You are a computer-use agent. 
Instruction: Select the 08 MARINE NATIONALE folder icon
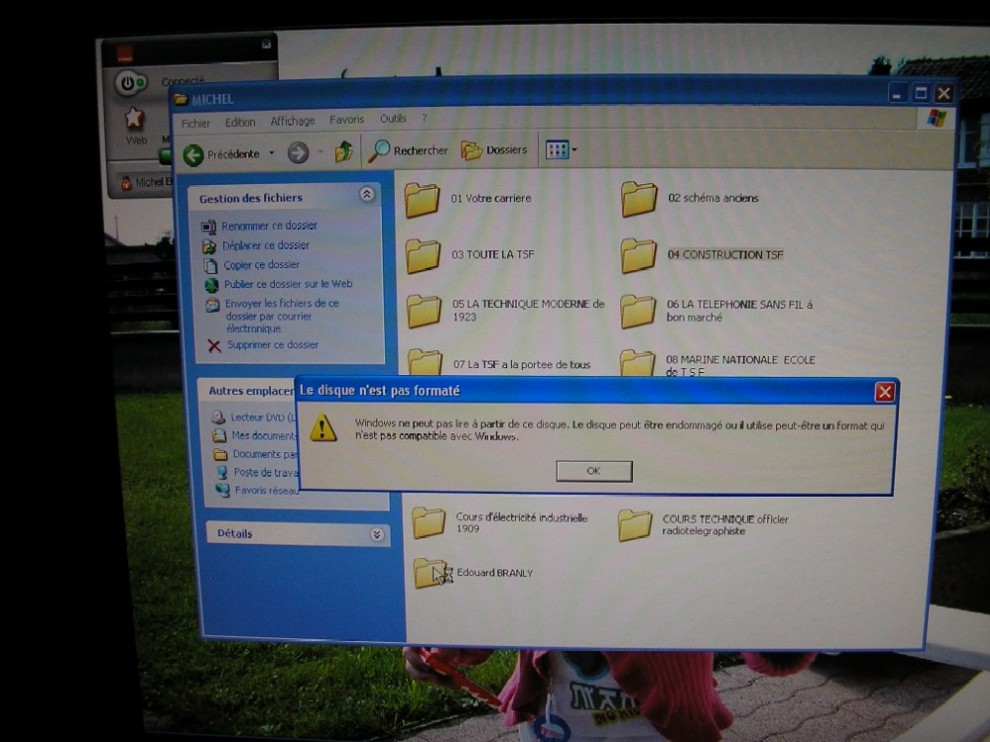[x=637, y=362]
